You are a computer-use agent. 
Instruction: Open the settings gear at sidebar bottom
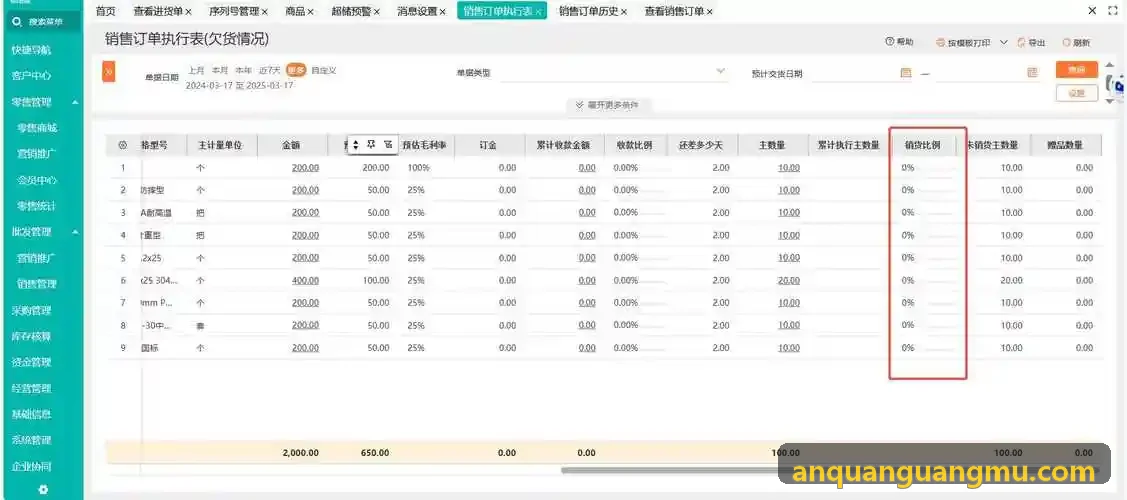pos(43,489)
